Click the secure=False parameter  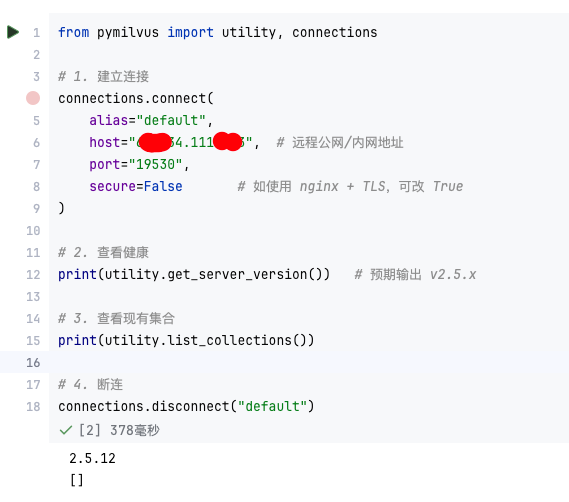(x=136, y=186)
